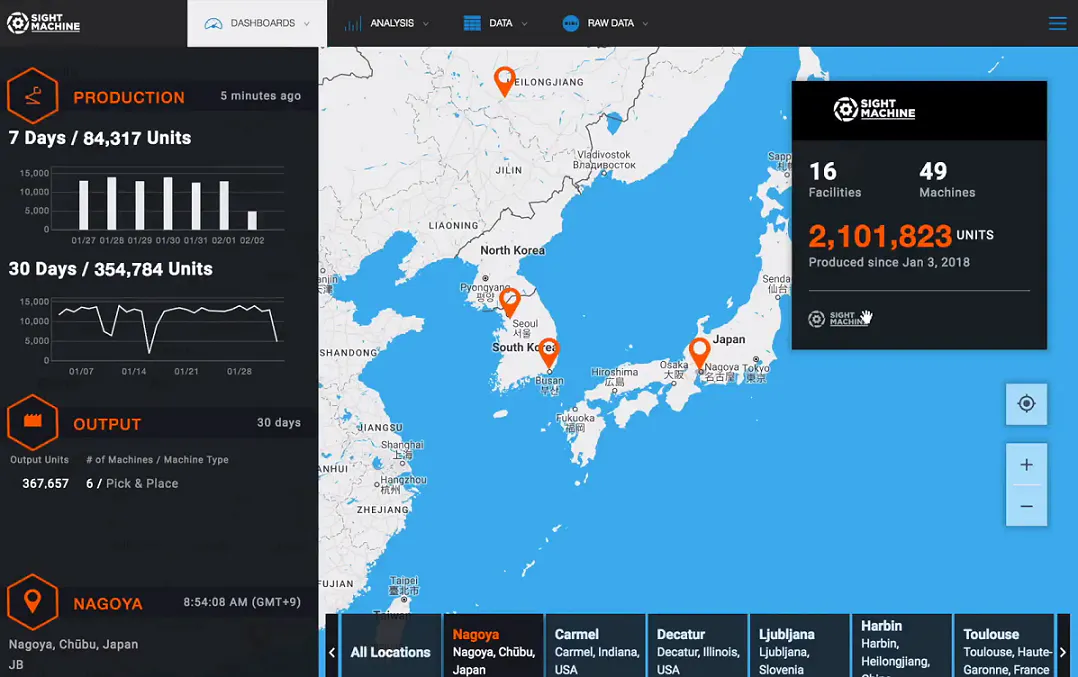The height and width of the screenshot is (677, 1078).
Task: Click the 6 / Pick & Place value
Action: [132, 483]
